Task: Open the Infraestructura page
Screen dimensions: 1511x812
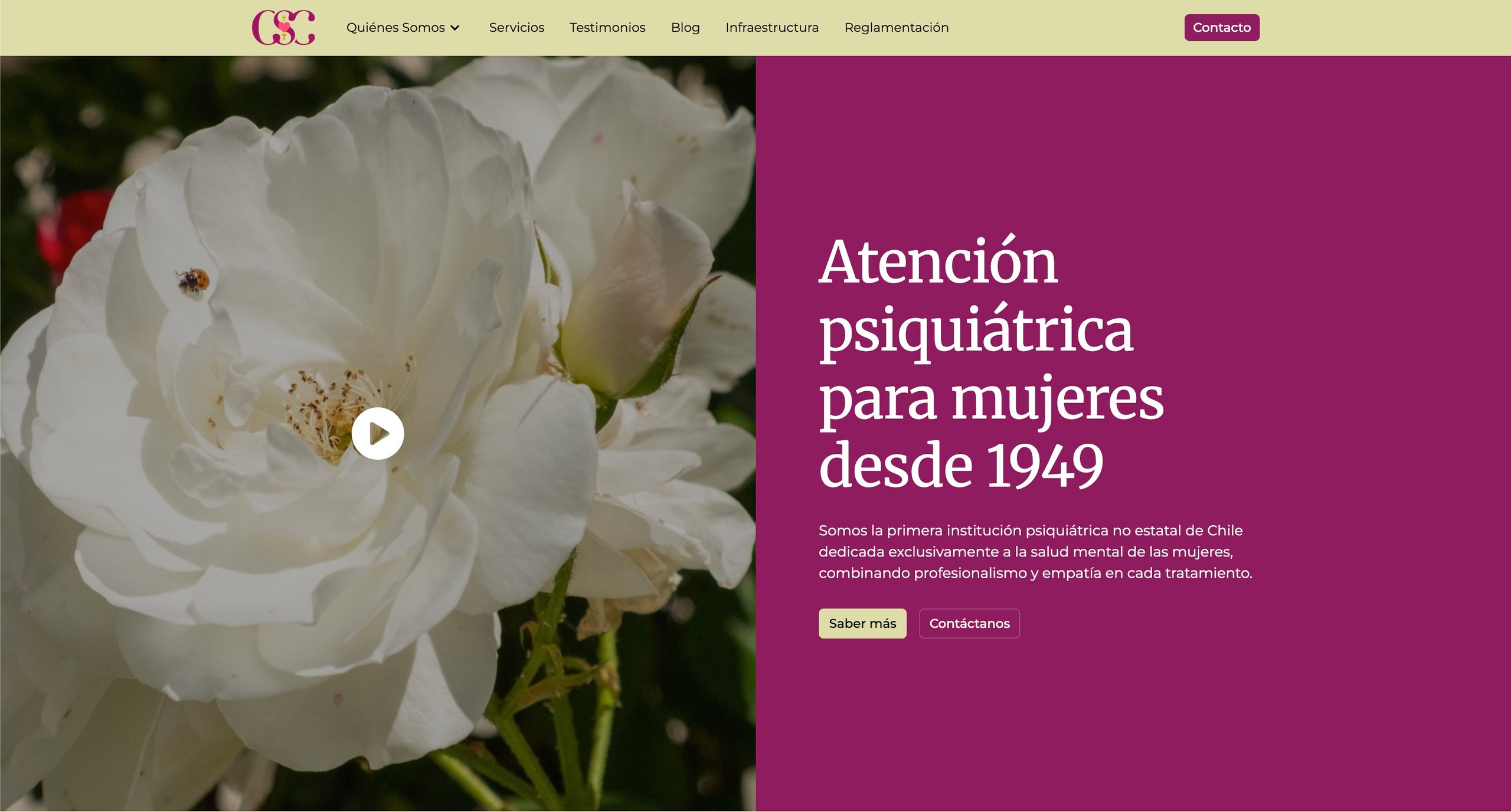Action: pos(772,28)
